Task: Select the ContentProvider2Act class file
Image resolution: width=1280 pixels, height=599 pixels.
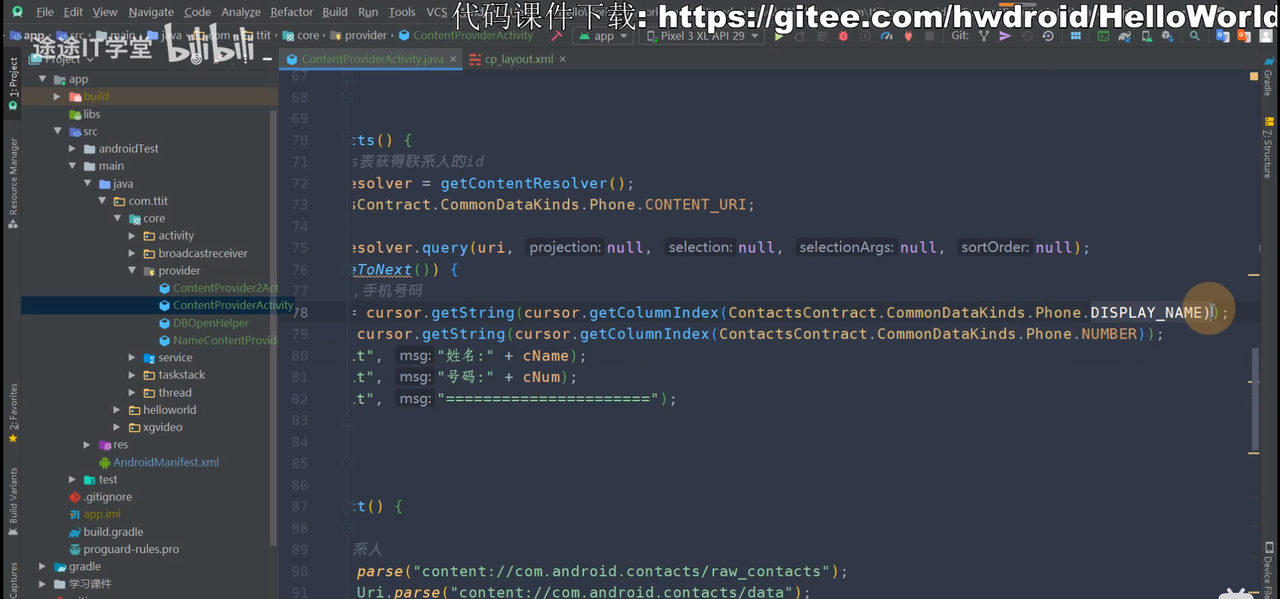Action: pyautogui.click(x=218, y=288)
